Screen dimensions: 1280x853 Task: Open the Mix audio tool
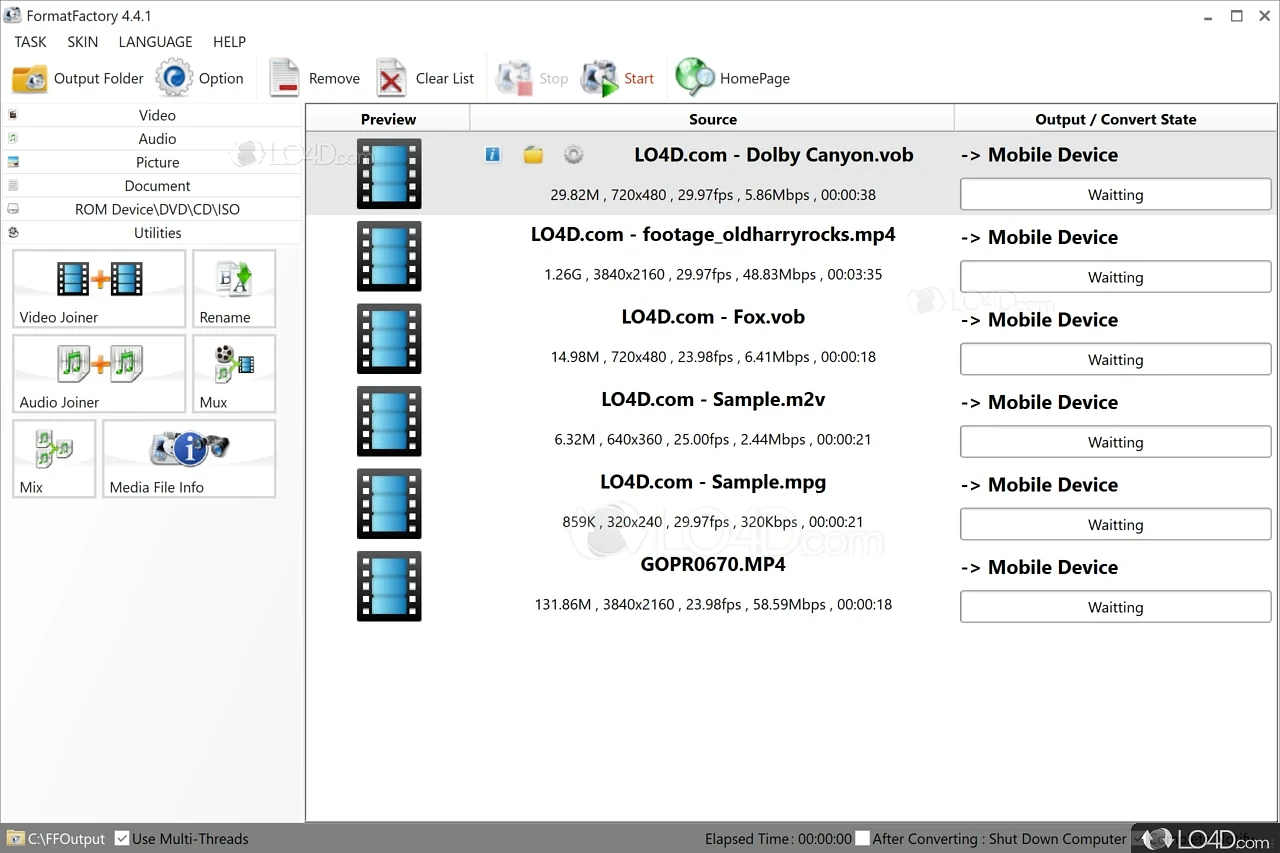pos(54,458)
